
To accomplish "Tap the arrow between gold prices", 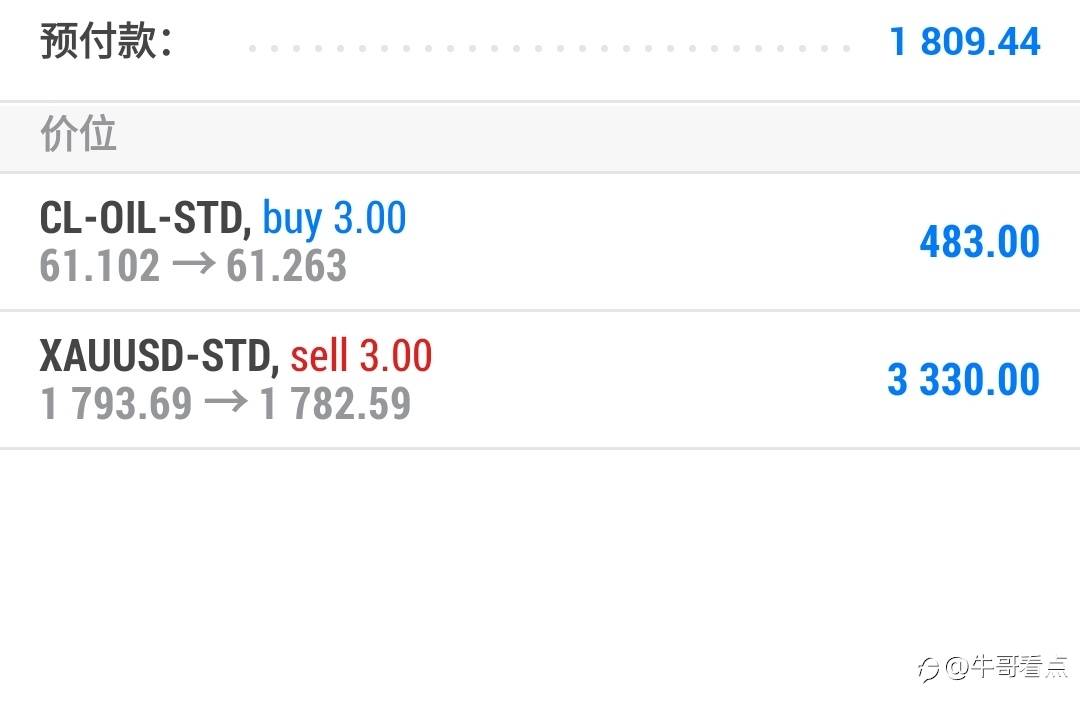I will (x=225, y=403).
